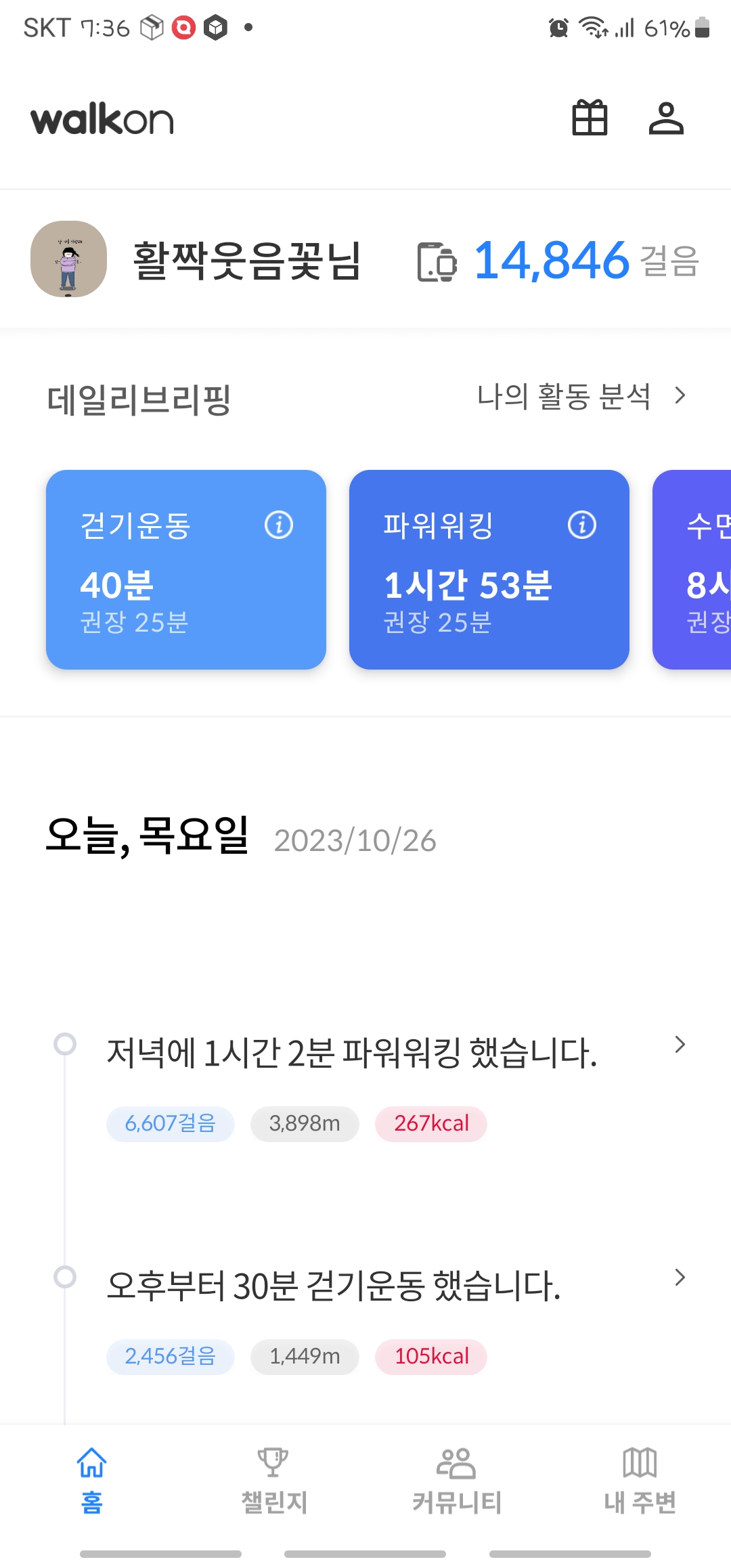Open 나의 활동 분석 chevron
This screenshot has width=731, height=1568.
680,395
